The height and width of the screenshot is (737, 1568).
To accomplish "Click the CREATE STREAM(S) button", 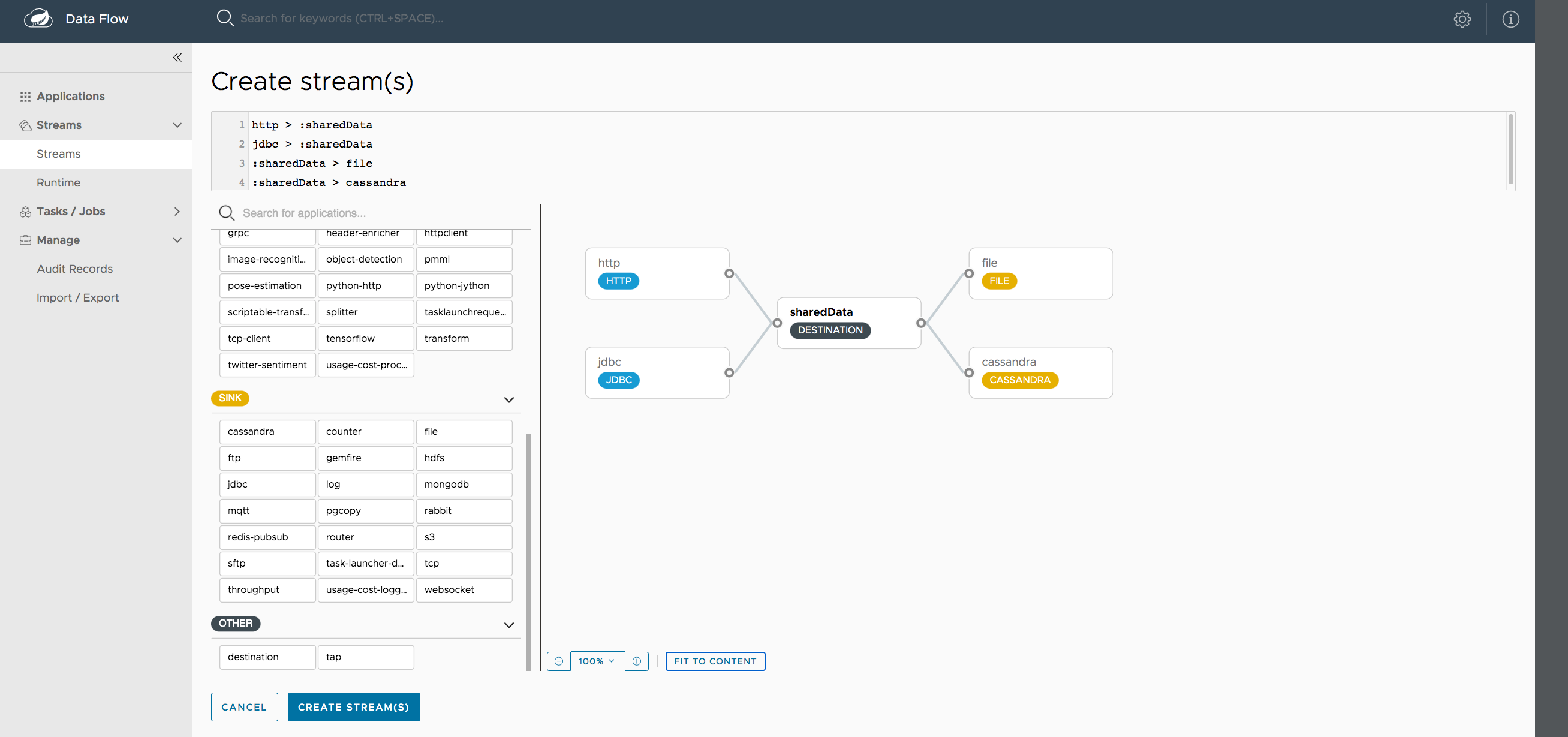I will (x=353, y=707).
